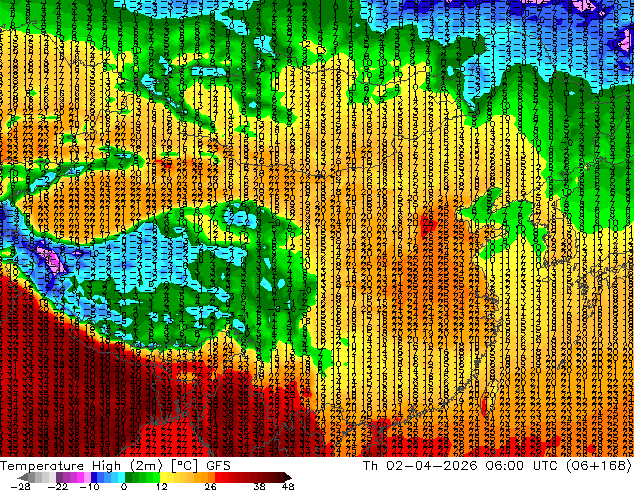Click the 'GFS' model label
Viewport: 634px width, 490px height.
[x=218, y=466]
